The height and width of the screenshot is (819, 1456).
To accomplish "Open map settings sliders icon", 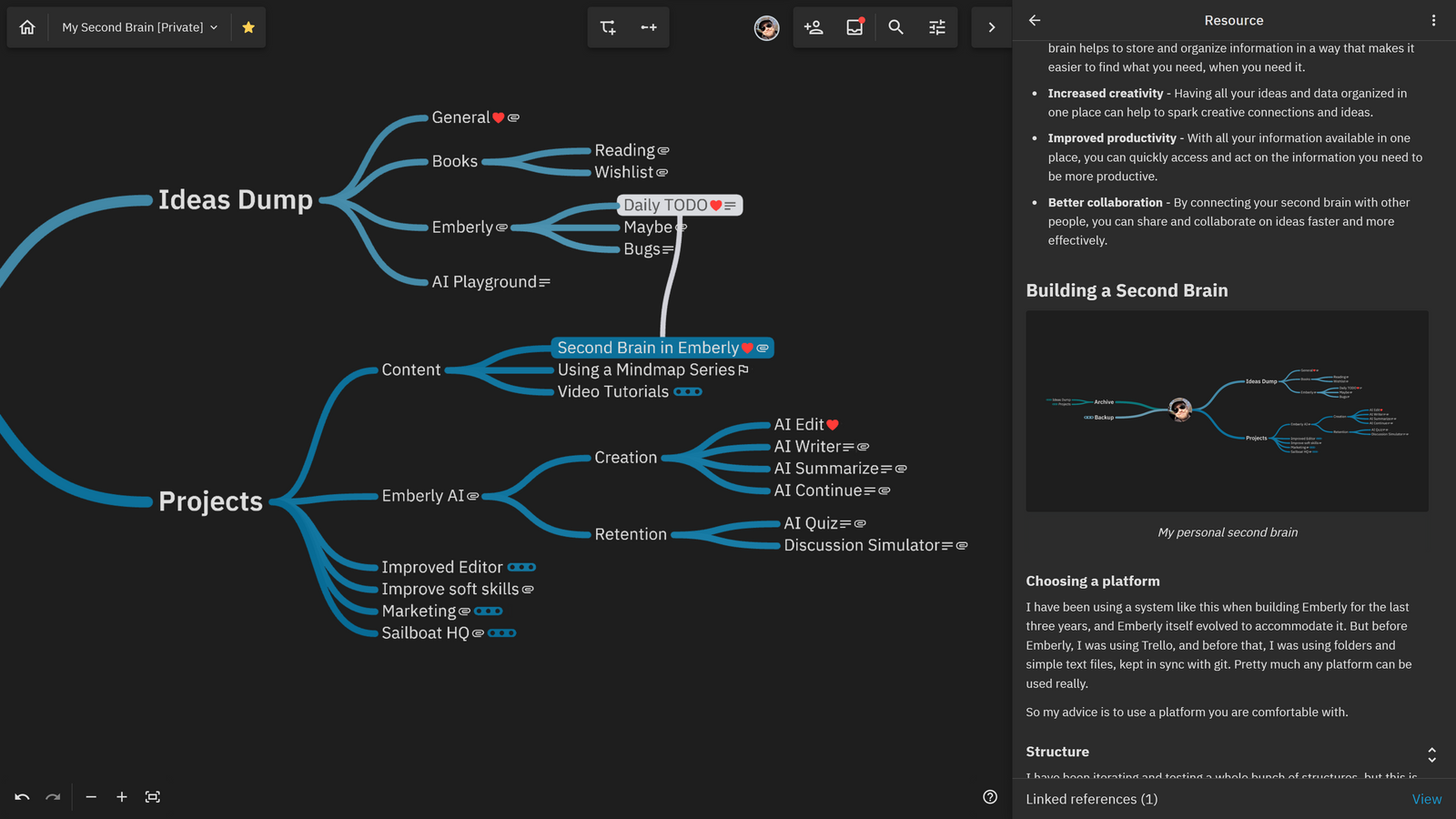I will 936,27.
